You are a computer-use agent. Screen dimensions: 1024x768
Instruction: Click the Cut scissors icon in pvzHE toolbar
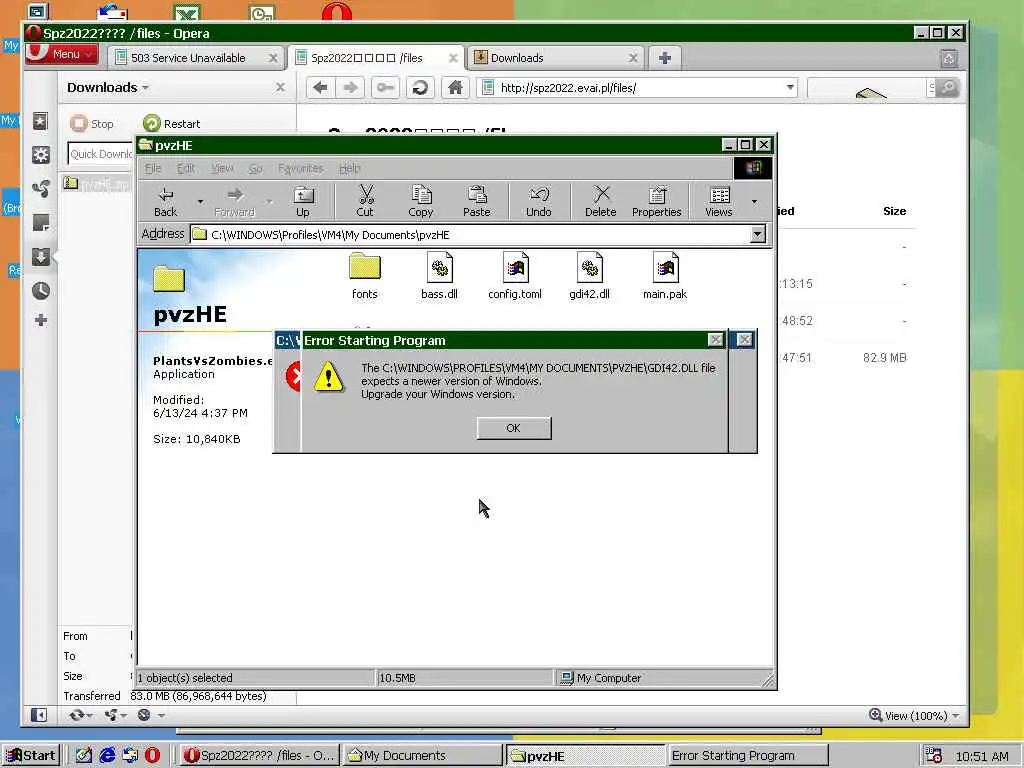point(365,201)
